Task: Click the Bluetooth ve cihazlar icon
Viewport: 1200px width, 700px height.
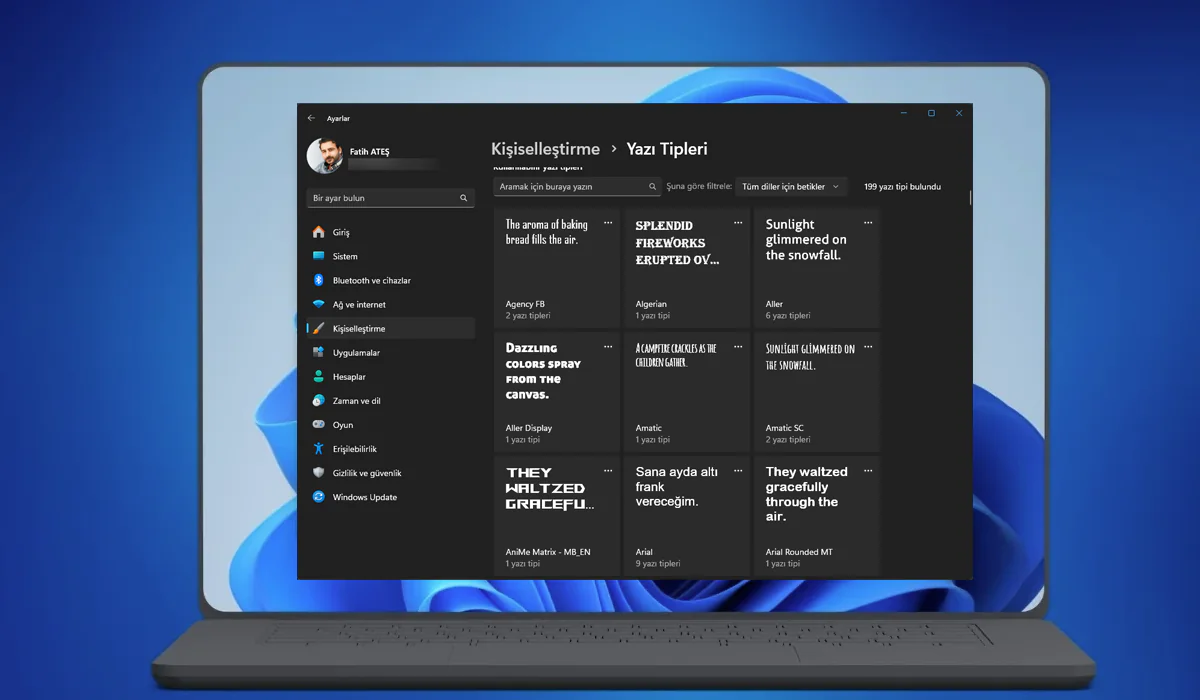Action: pos(318,280)
